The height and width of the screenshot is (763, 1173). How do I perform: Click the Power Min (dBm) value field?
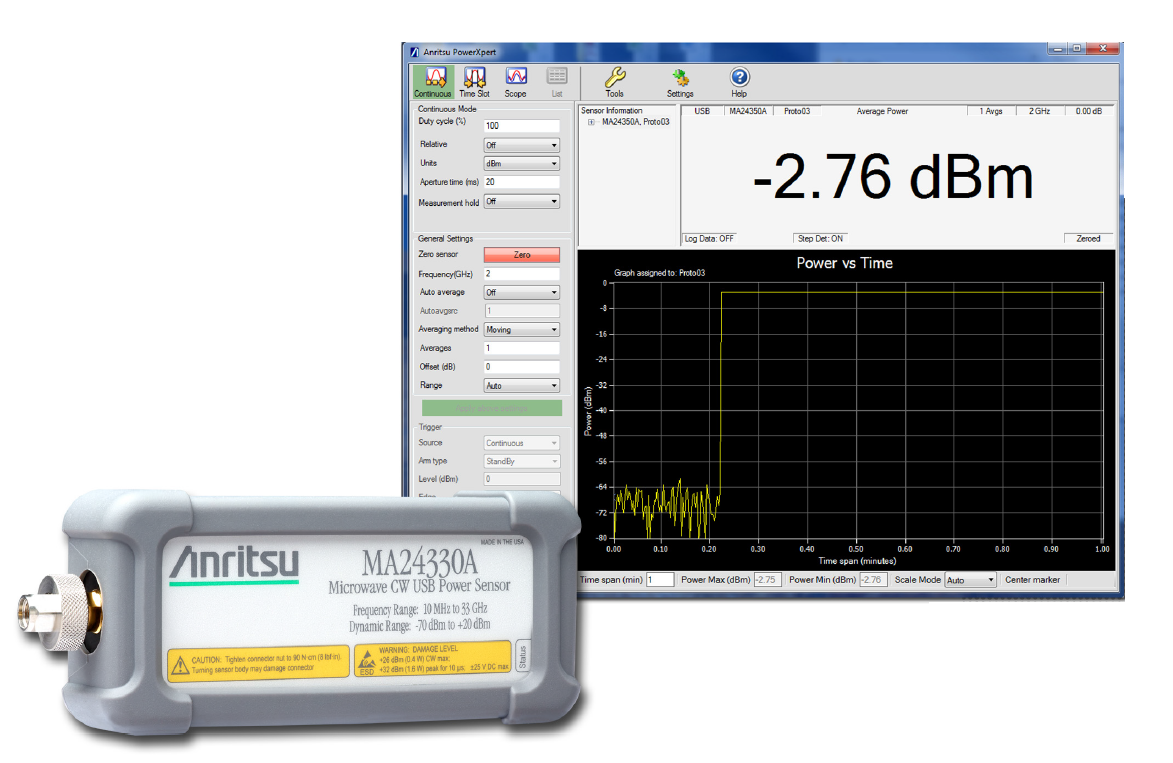(x=873, y=580)
